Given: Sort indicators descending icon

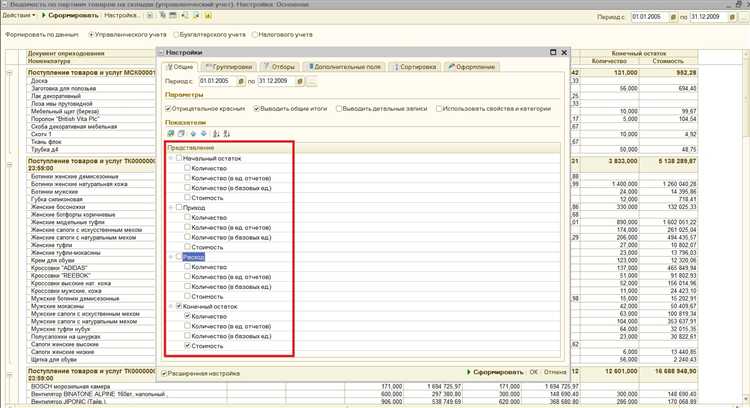Looking at the screenshot, I should click(227, 134).
